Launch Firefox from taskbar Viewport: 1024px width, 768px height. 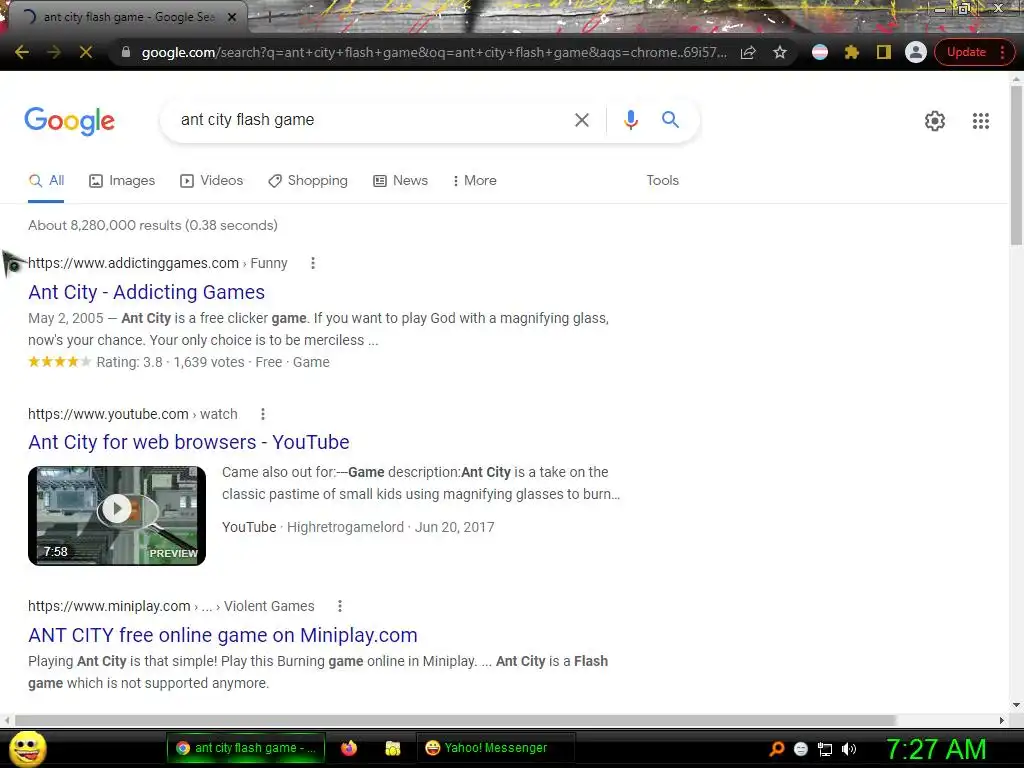[349, 748]
